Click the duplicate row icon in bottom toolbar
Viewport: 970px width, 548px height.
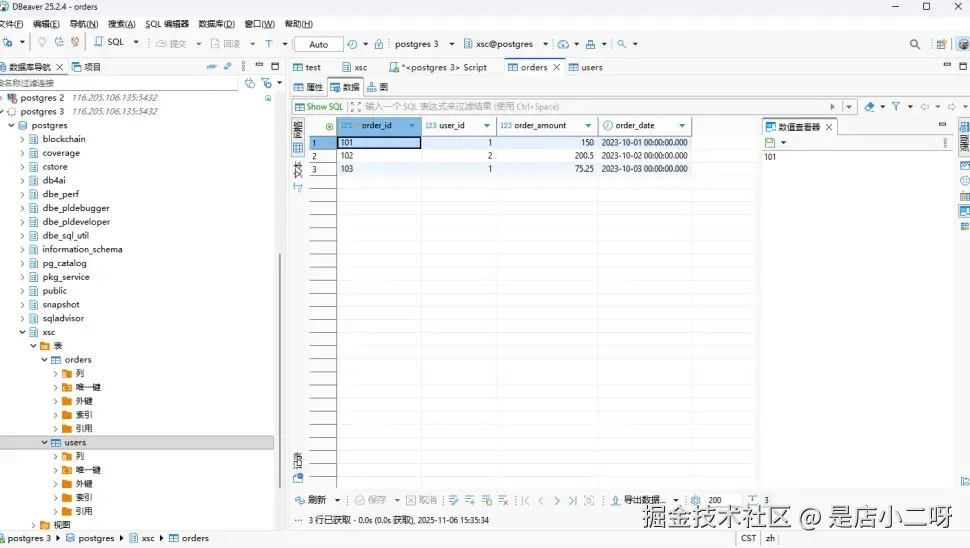[486, 500]
